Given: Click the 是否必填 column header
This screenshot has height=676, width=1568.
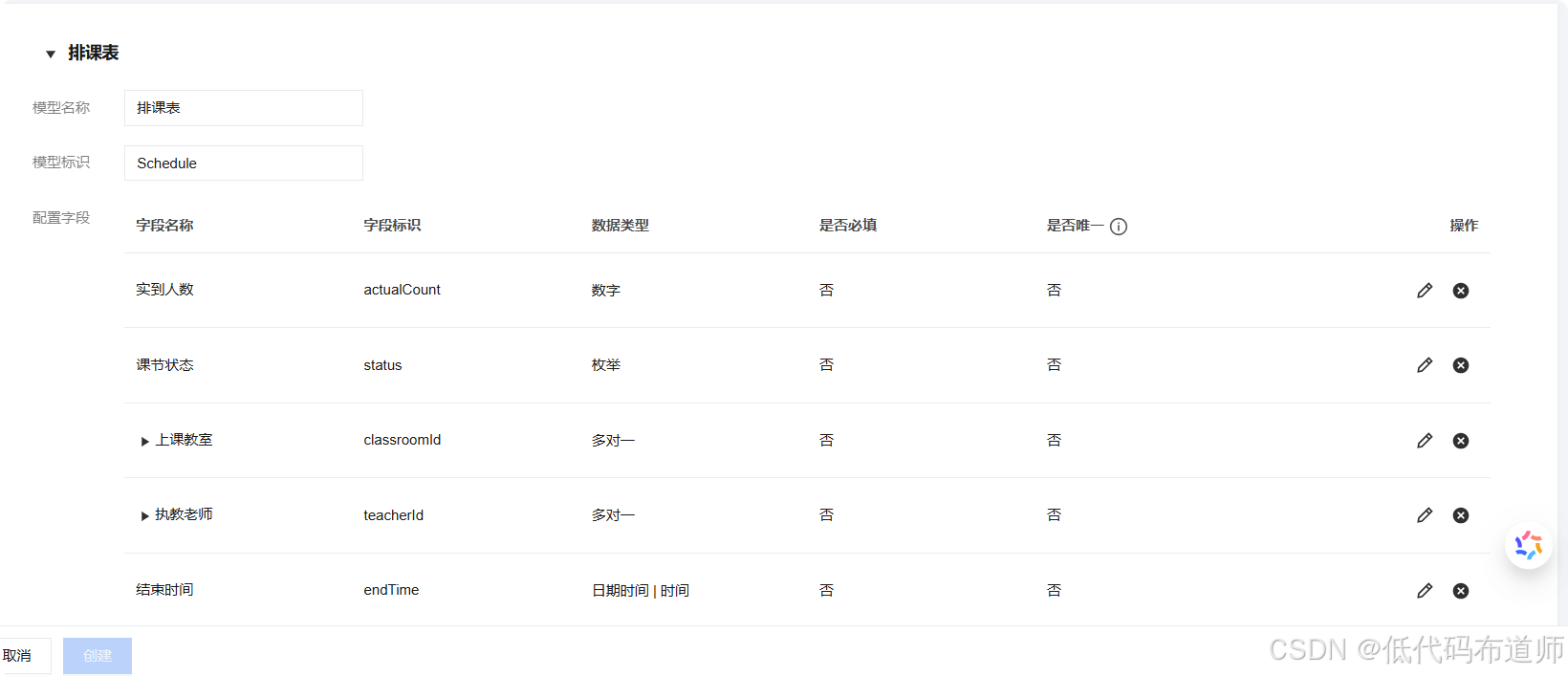Looking at the screenshot, I should (848, 226).
